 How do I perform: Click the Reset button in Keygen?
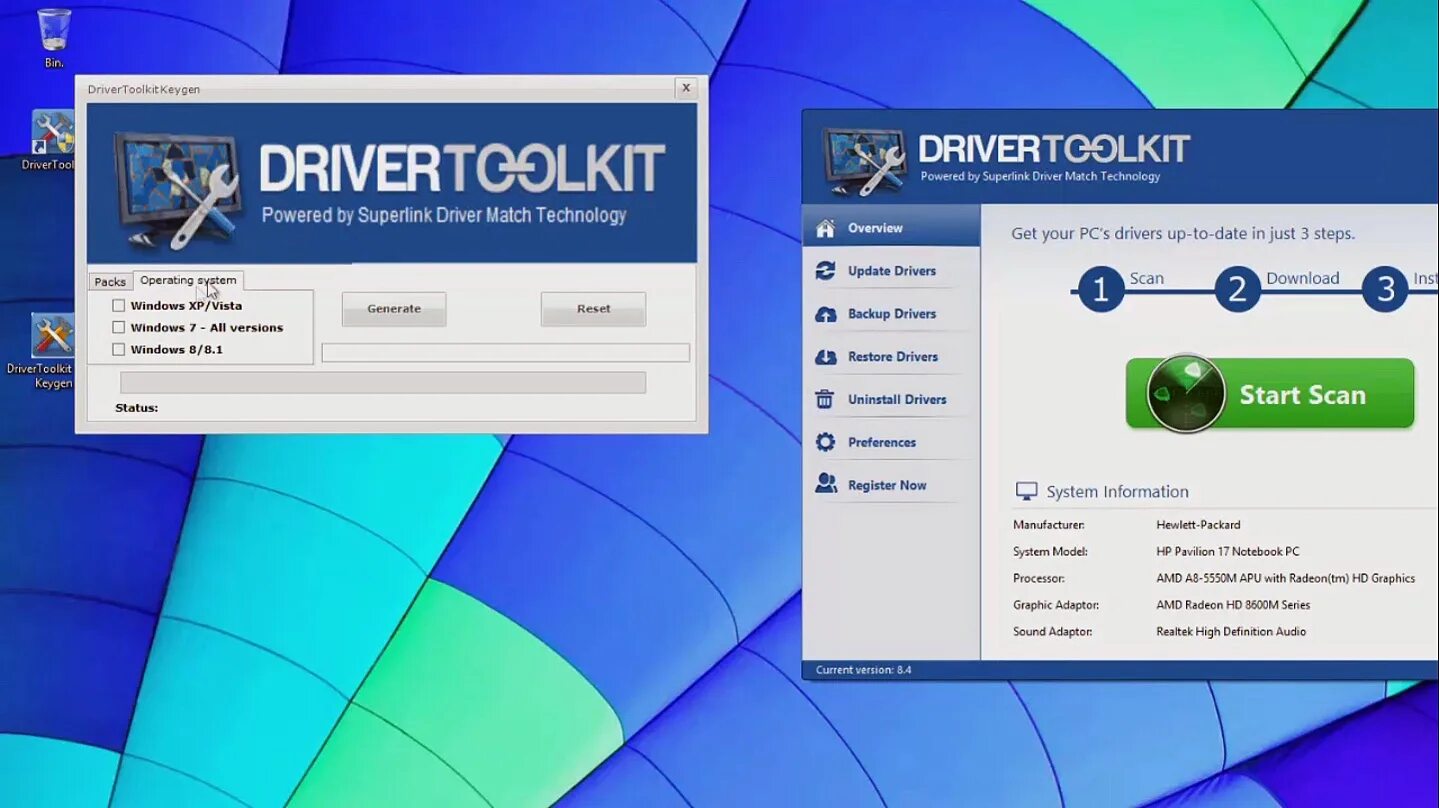593,309
